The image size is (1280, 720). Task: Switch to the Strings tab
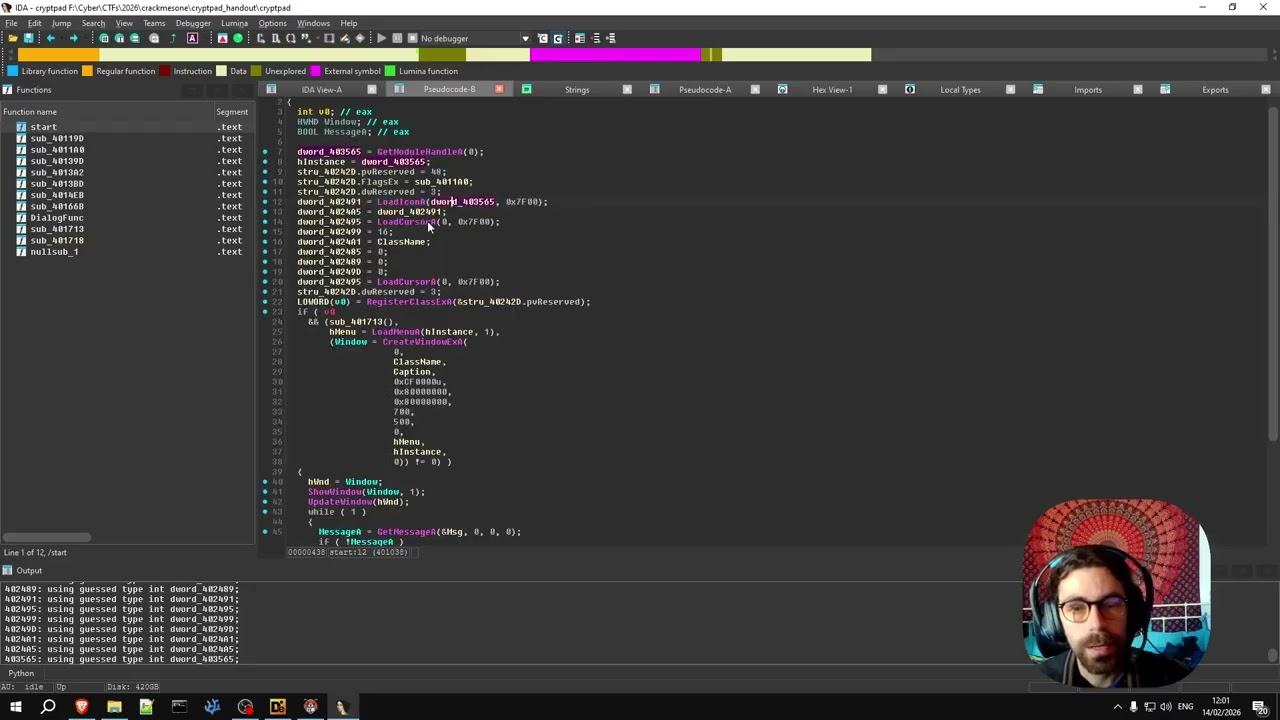click(x=576, y=90)
